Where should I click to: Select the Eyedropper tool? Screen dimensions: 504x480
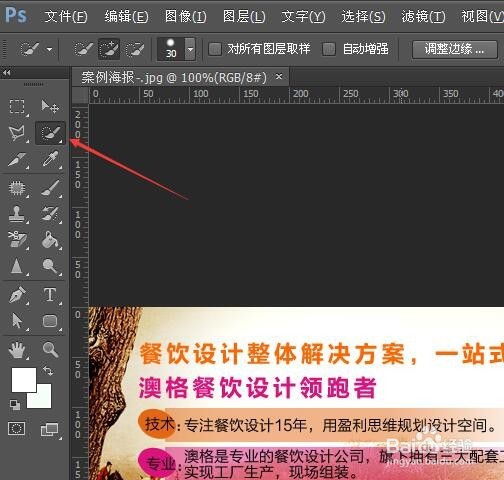pyautogui.click(x=50, y=159)
